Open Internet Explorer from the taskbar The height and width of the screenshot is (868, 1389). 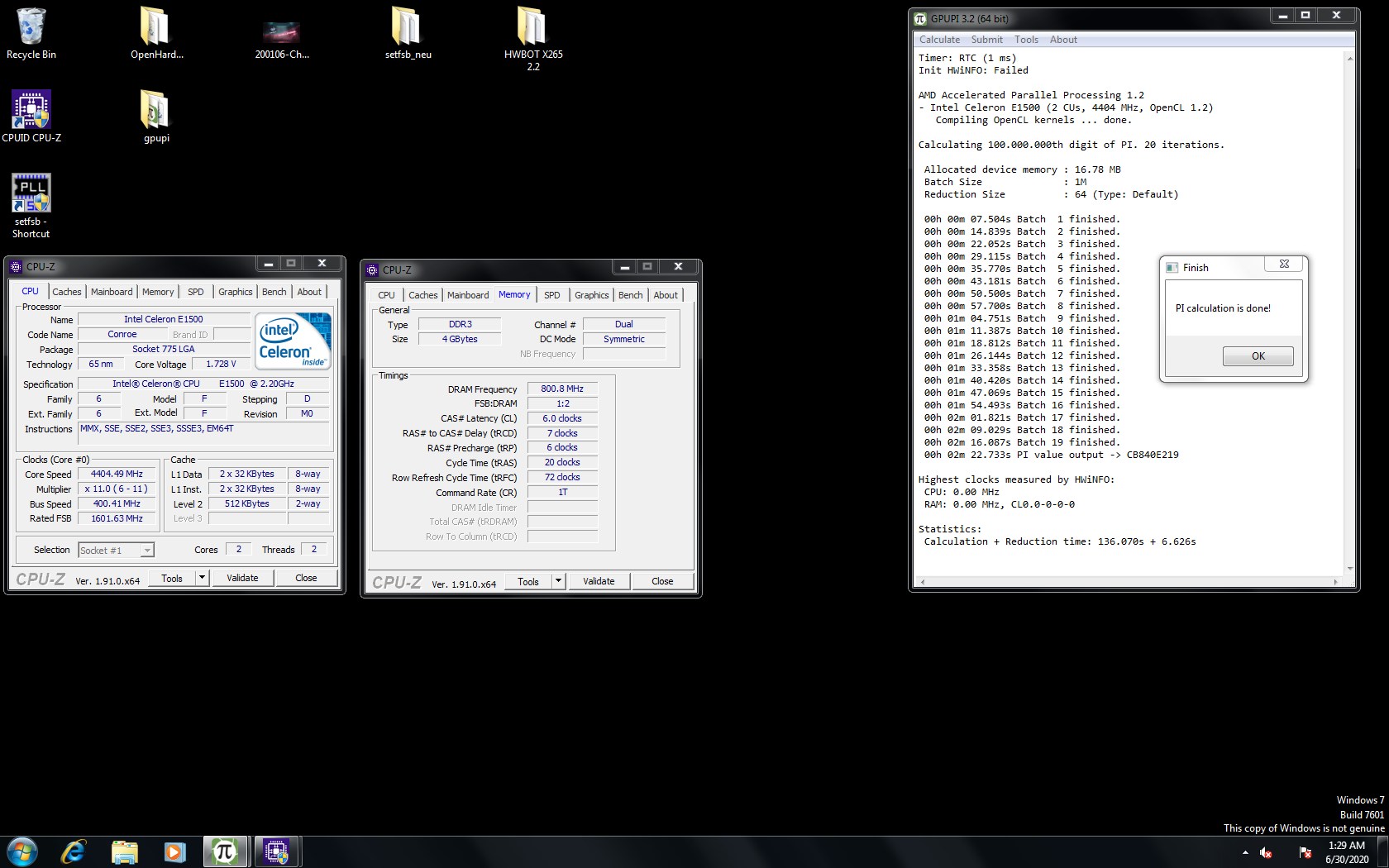[x=74, y=851]
